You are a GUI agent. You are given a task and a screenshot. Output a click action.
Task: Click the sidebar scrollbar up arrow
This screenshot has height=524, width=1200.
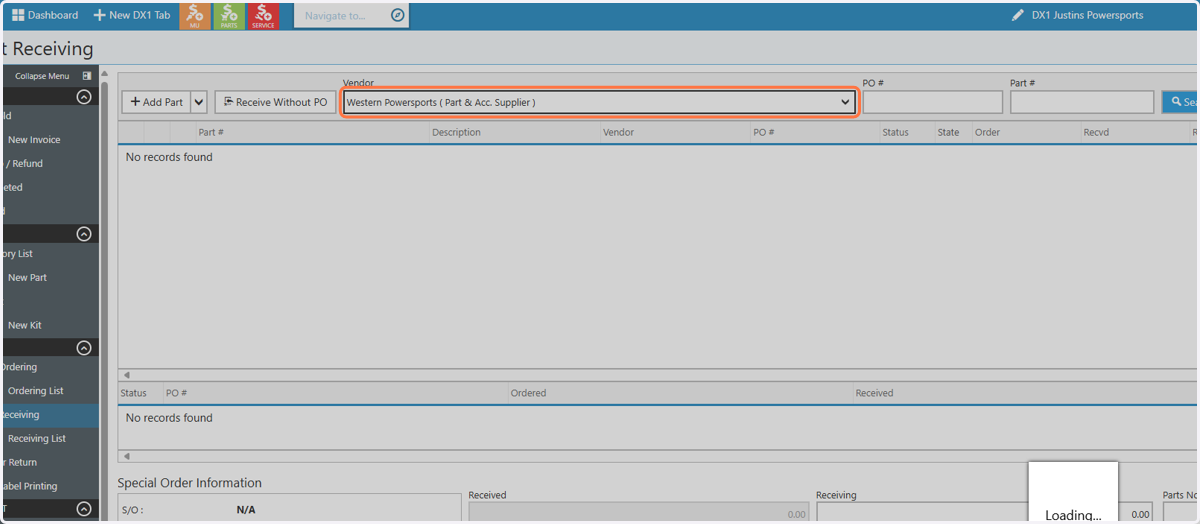104,73
